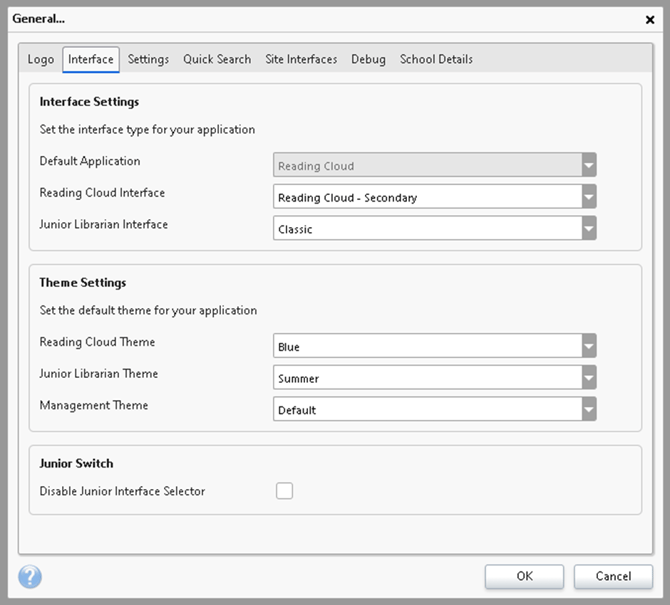
Task: Close the General dialog with X
Action: [650, 20]
